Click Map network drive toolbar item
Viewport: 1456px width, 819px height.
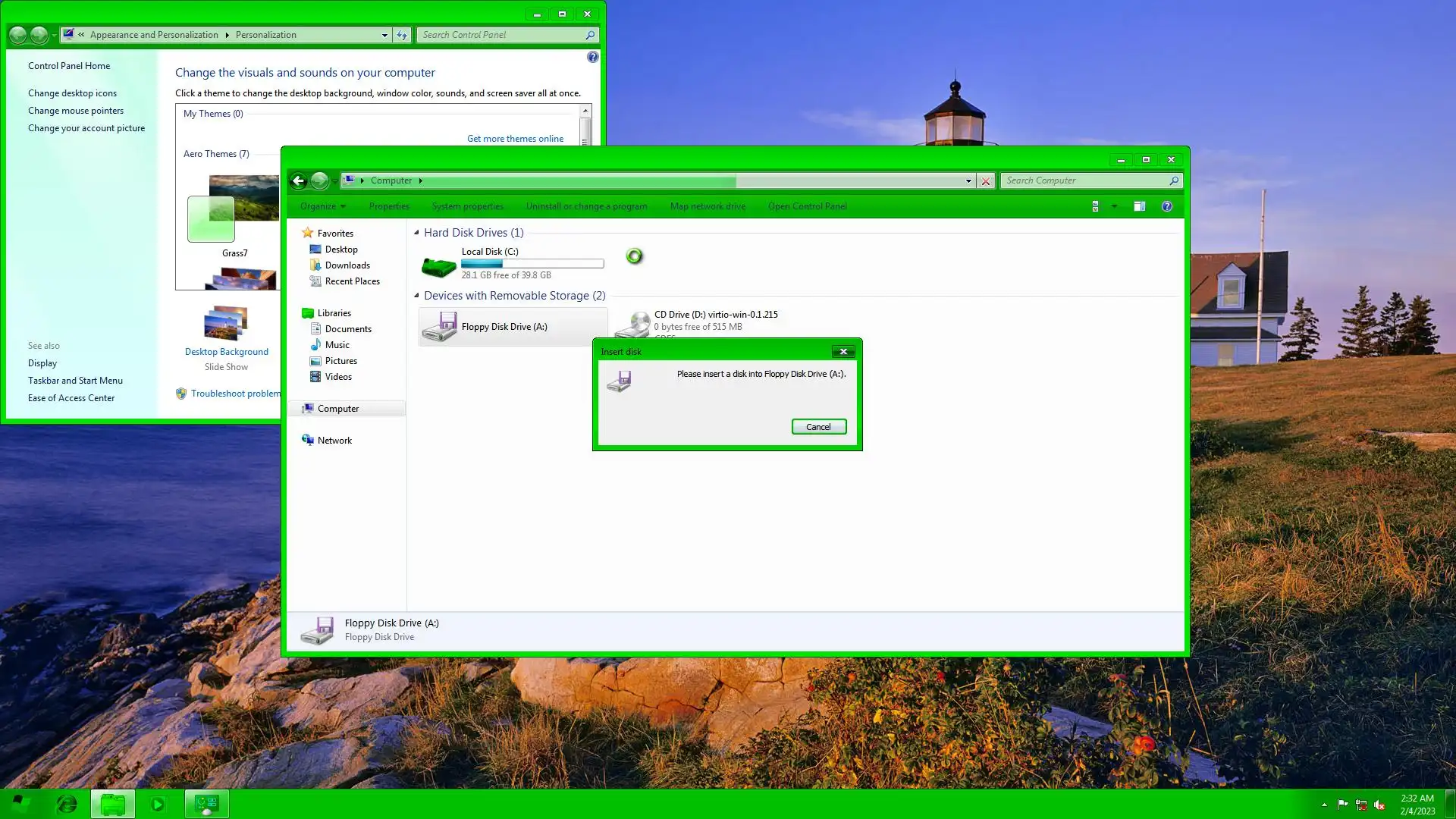(x=708, y=206)
